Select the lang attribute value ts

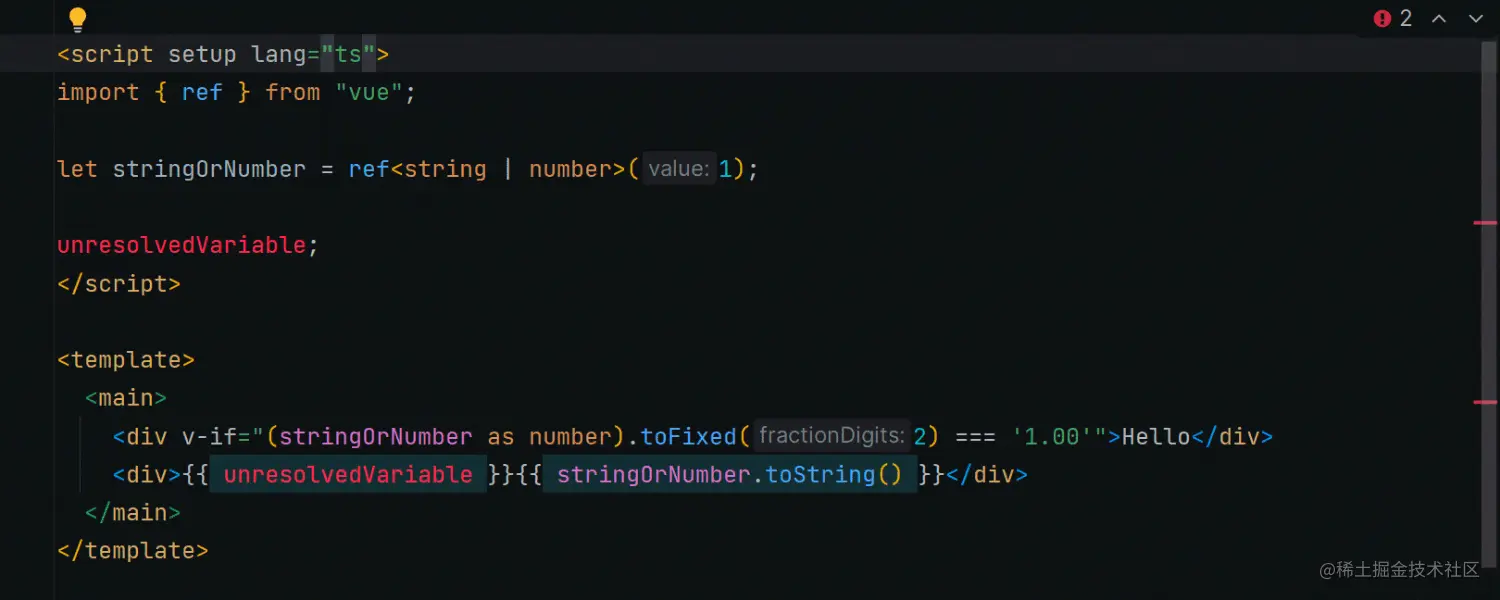(349, 54)
